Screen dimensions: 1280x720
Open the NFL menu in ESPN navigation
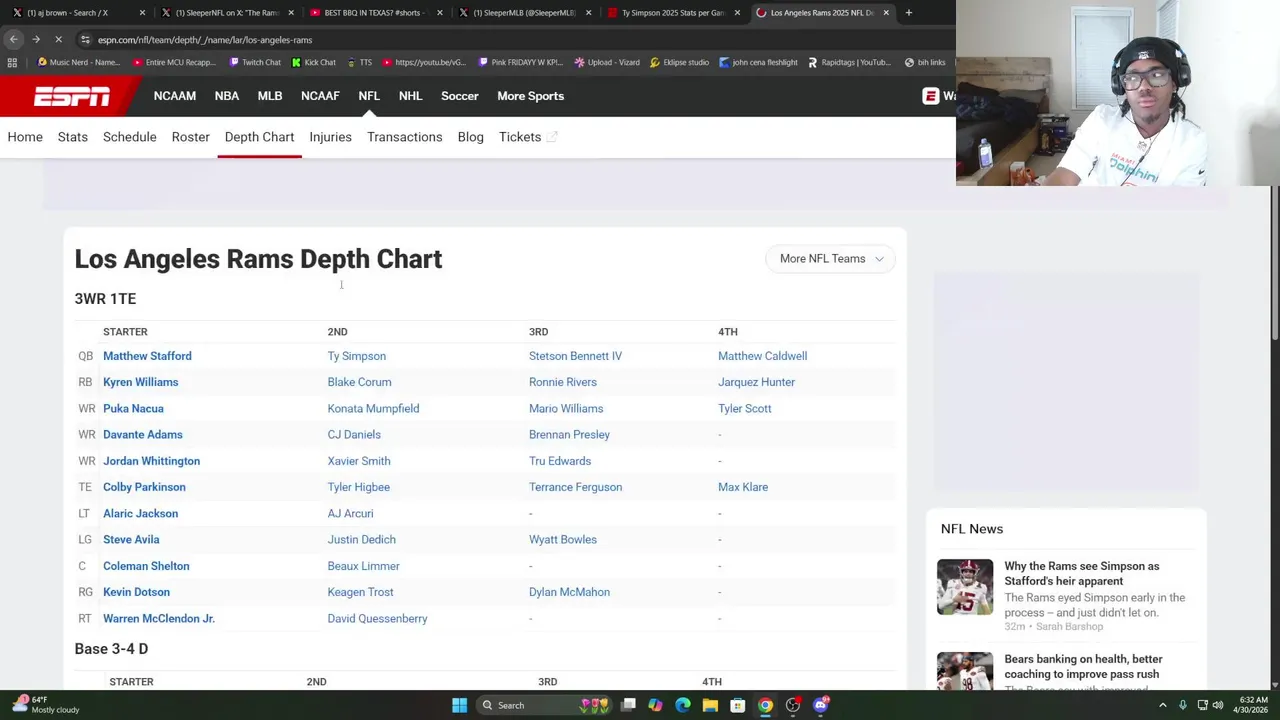click(x=369, y=96)
